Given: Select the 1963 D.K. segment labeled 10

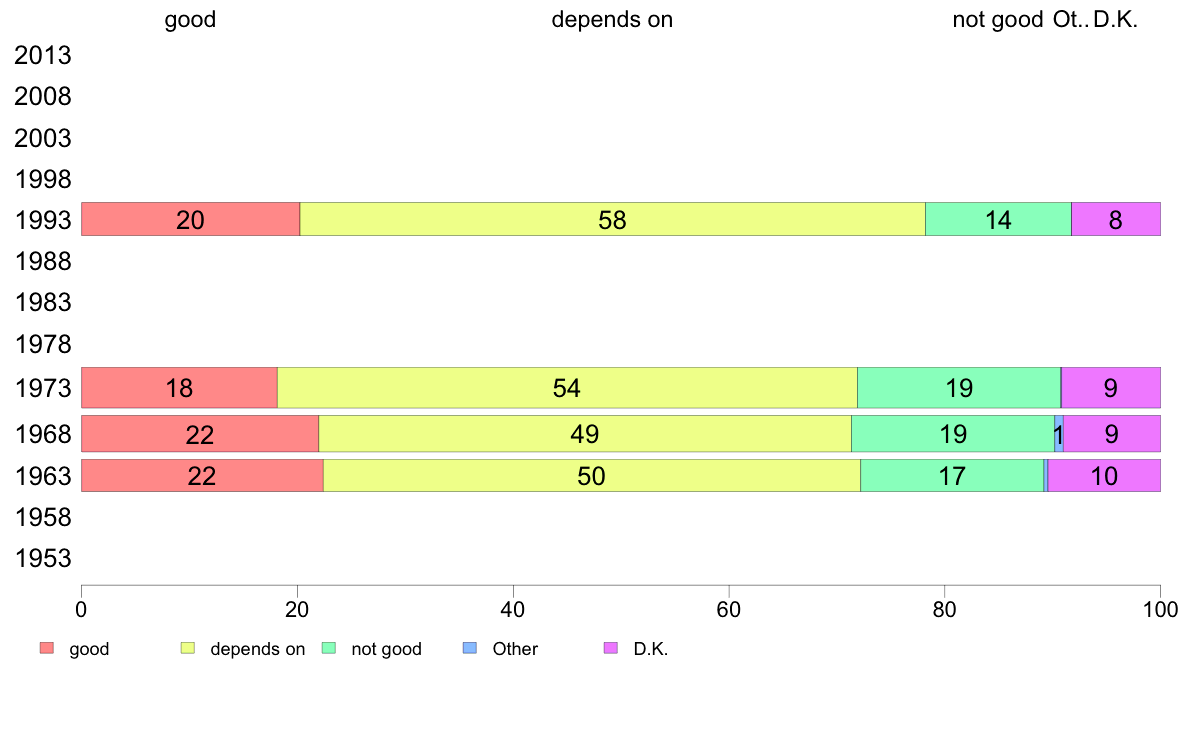Looking at the screenshot, I should (x=1104, y=475).
